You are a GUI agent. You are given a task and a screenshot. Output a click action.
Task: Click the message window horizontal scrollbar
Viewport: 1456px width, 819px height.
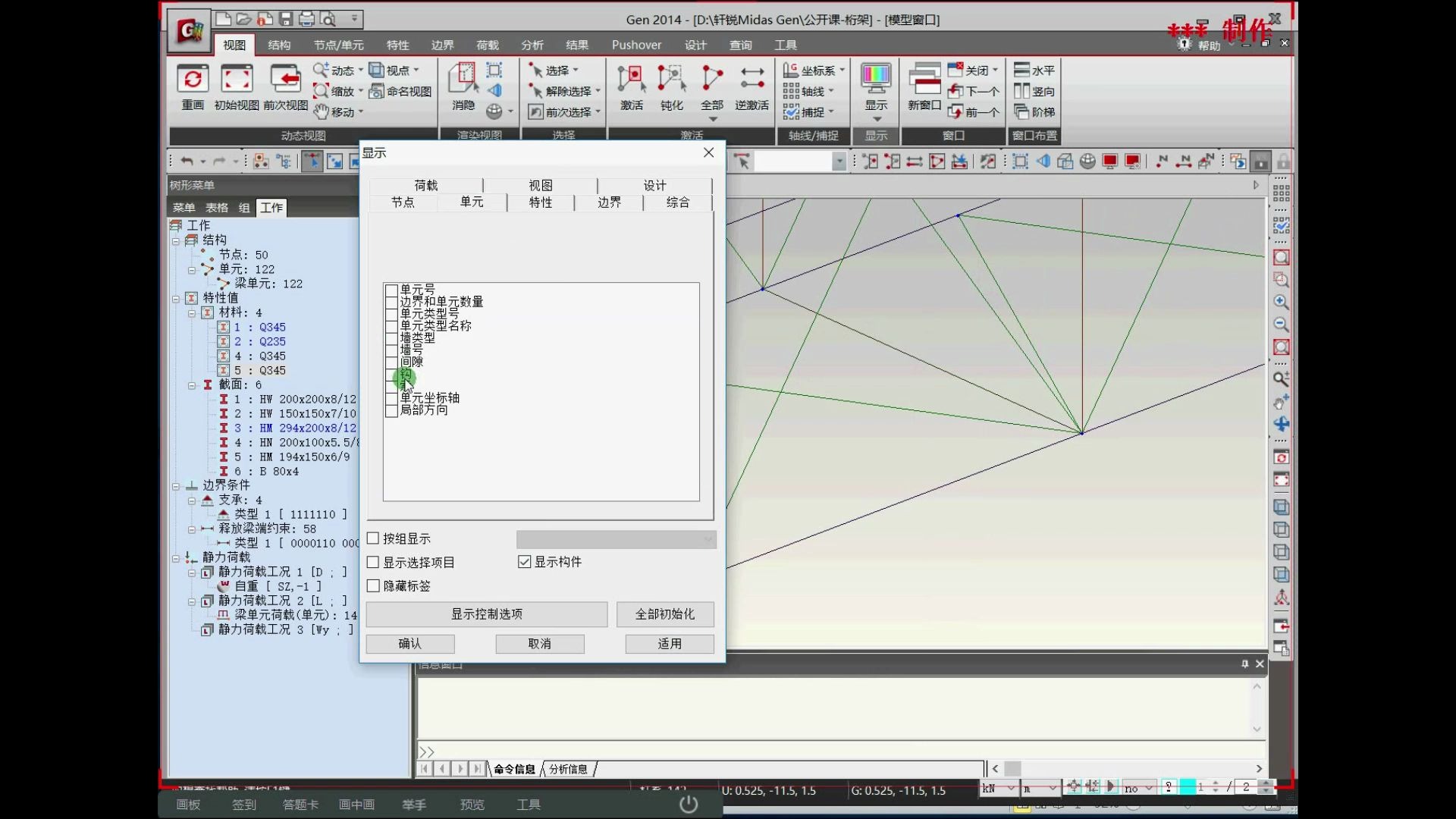point(1013,768)
